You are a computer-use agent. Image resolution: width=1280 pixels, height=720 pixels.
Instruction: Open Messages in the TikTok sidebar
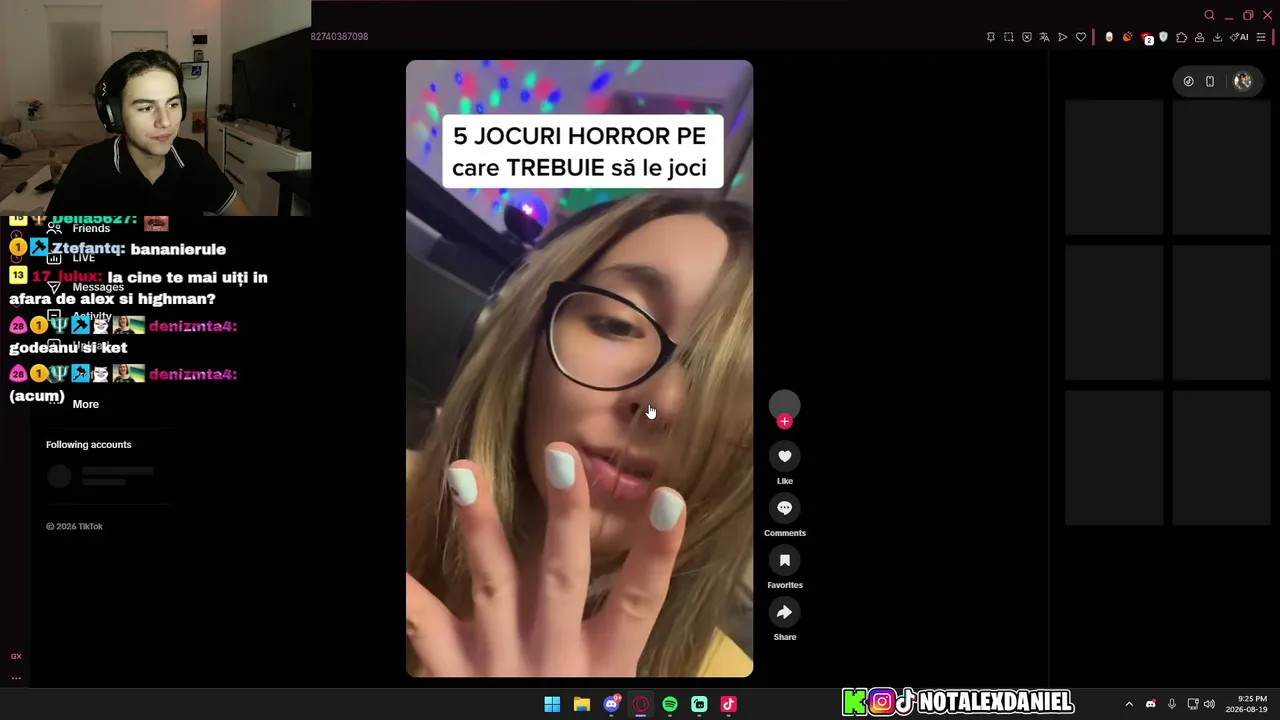pyautogui.click(x=85, y=287)
